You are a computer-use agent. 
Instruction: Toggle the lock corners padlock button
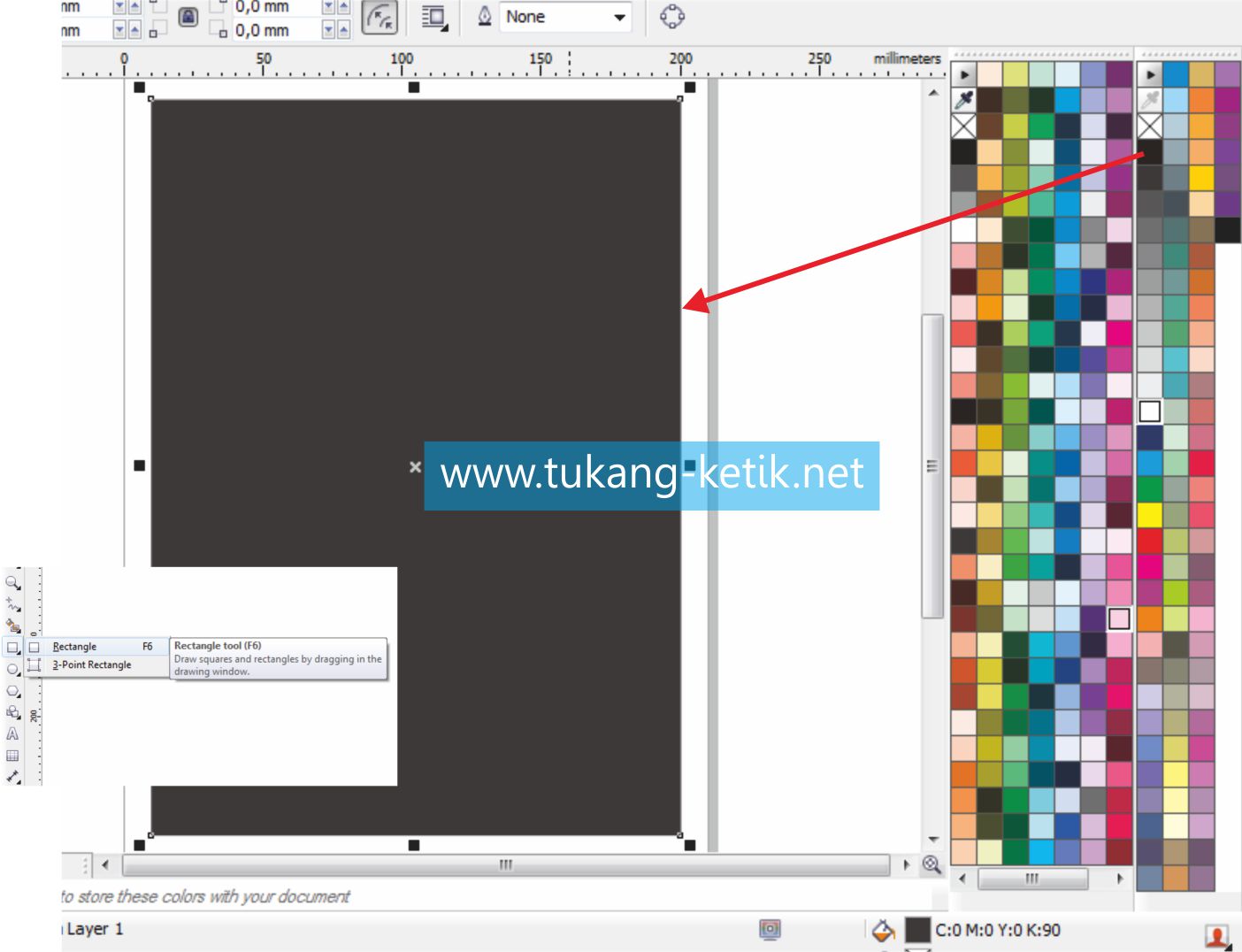pos(188,17)
